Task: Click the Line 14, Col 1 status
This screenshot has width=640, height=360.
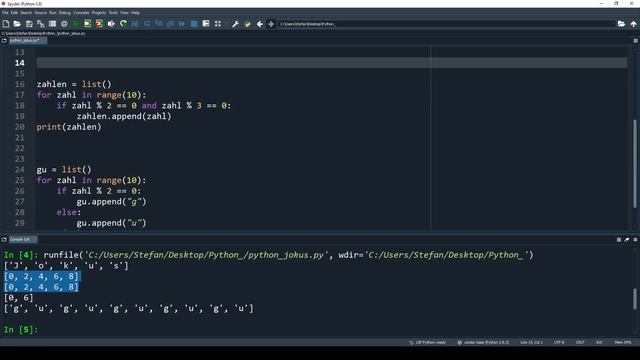Action: point(531,342)
